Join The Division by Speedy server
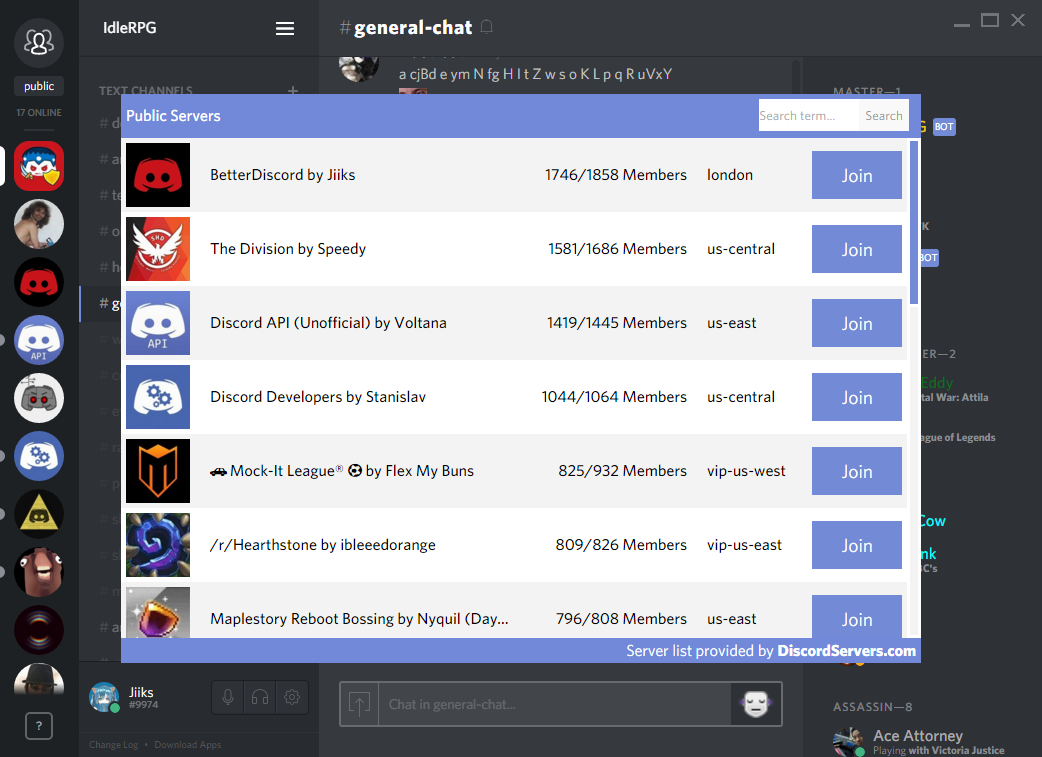1042x757 pixels. pyautogui.click(x=857, y=249)
